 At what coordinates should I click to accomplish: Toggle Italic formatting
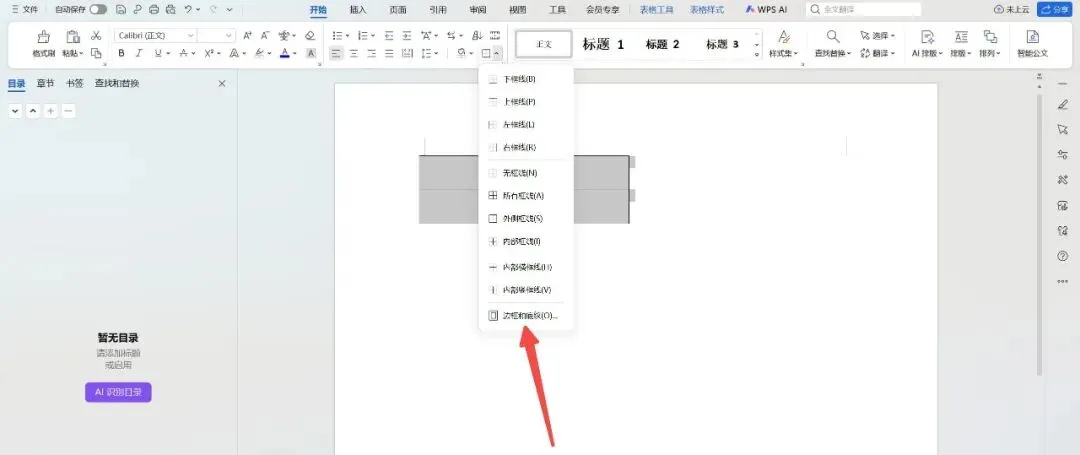[138, 53]
